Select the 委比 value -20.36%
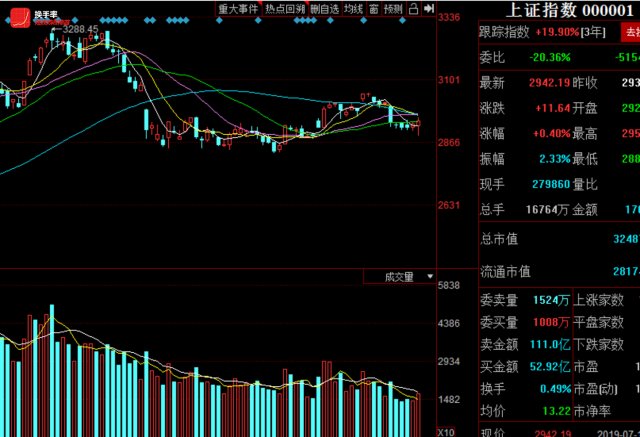 coord(550,58)
